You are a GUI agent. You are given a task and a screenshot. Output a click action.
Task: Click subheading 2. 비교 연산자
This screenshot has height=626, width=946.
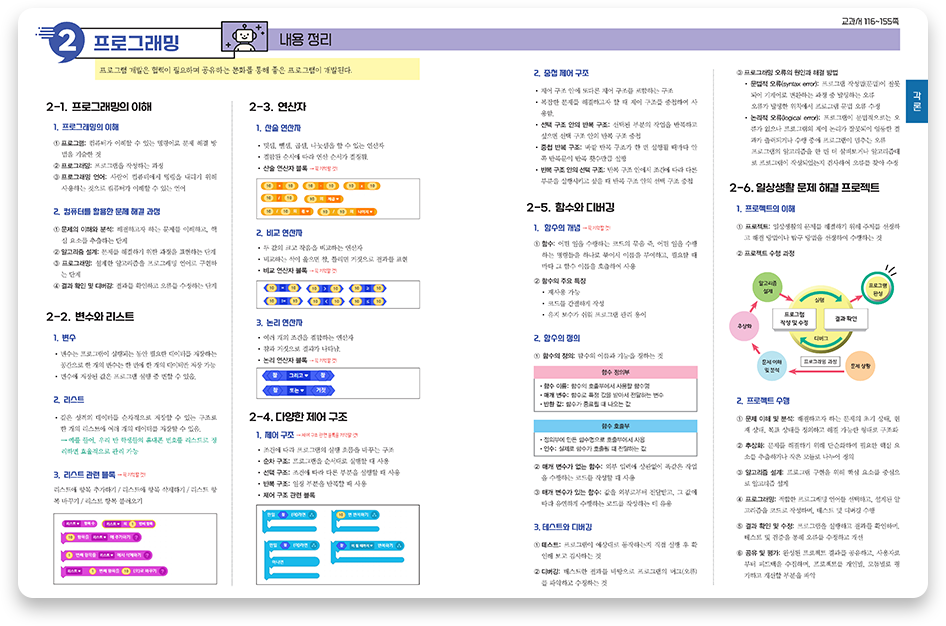(279, 233)
